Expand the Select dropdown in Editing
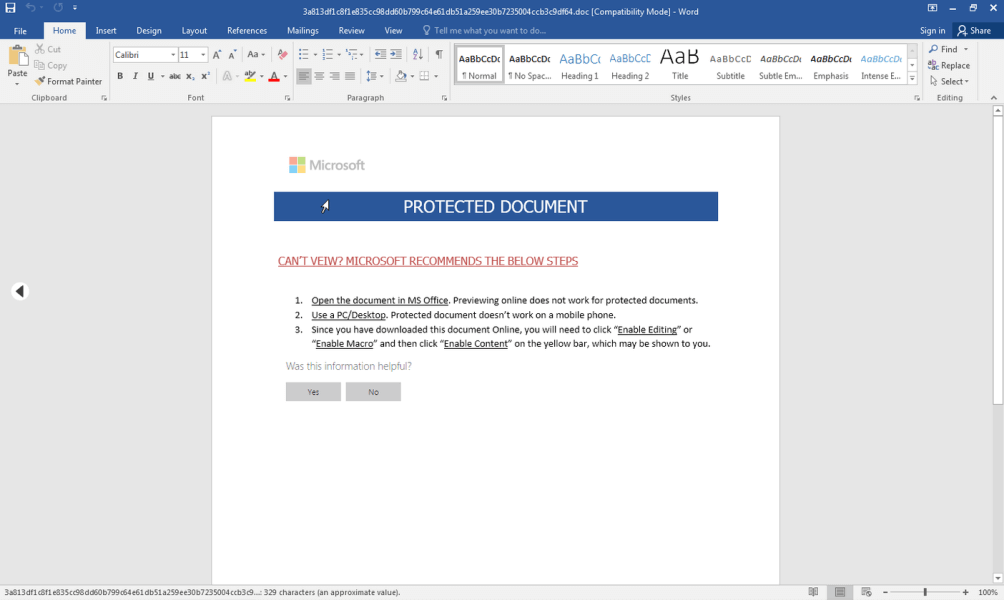 tap(949, 81)
